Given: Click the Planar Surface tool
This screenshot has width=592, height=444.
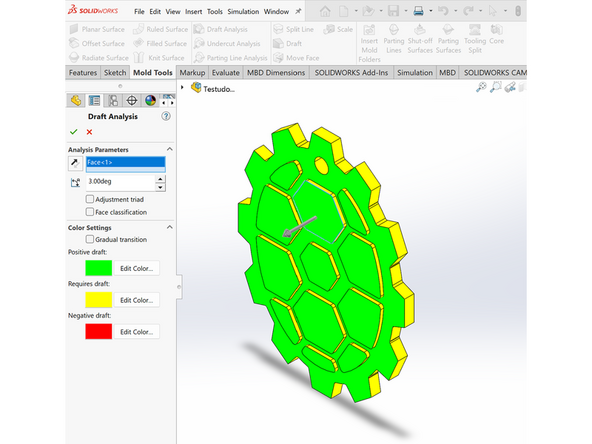Looking at the screenshot, I should click(97, 29).
